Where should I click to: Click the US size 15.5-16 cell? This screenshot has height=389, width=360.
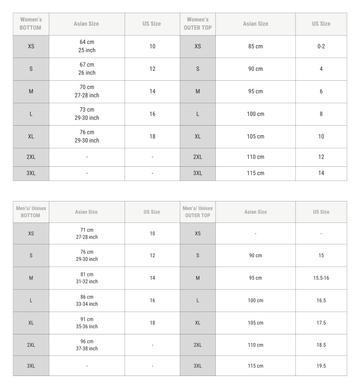(321, 278)
